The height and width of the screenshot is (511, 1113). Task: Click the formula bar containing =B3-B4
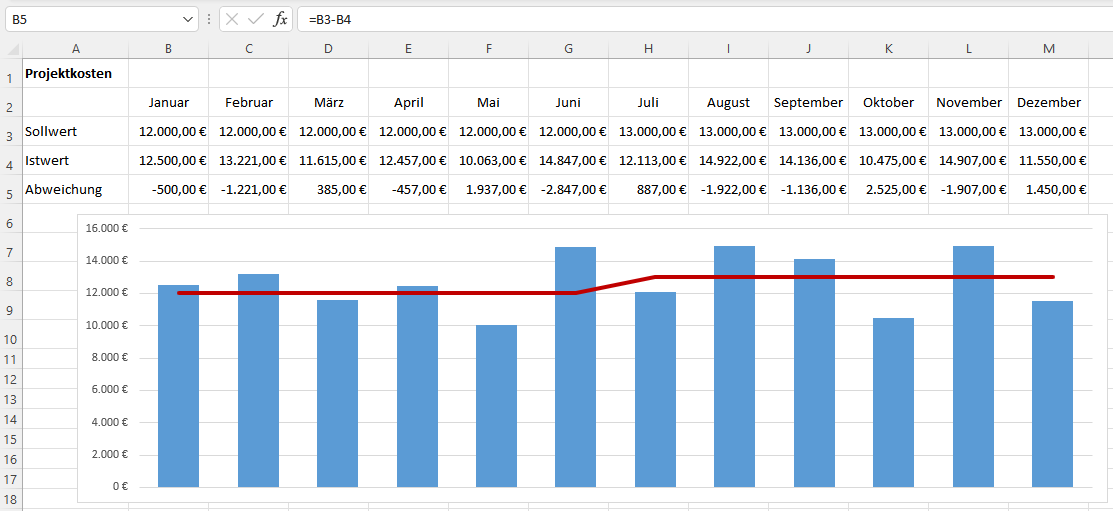[x=700, y=19]
